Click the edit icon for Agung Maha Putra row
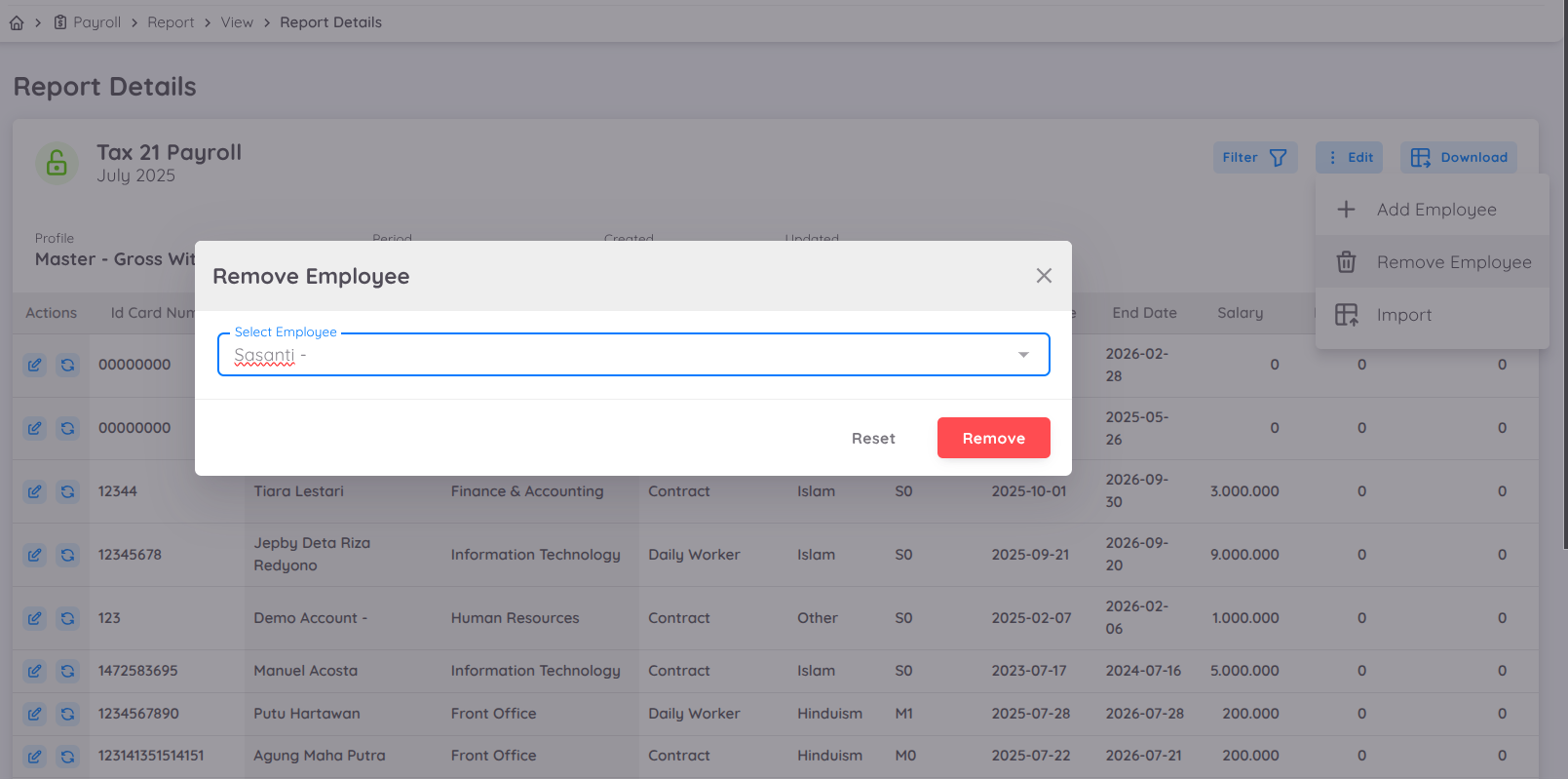 tap(35, 756)
